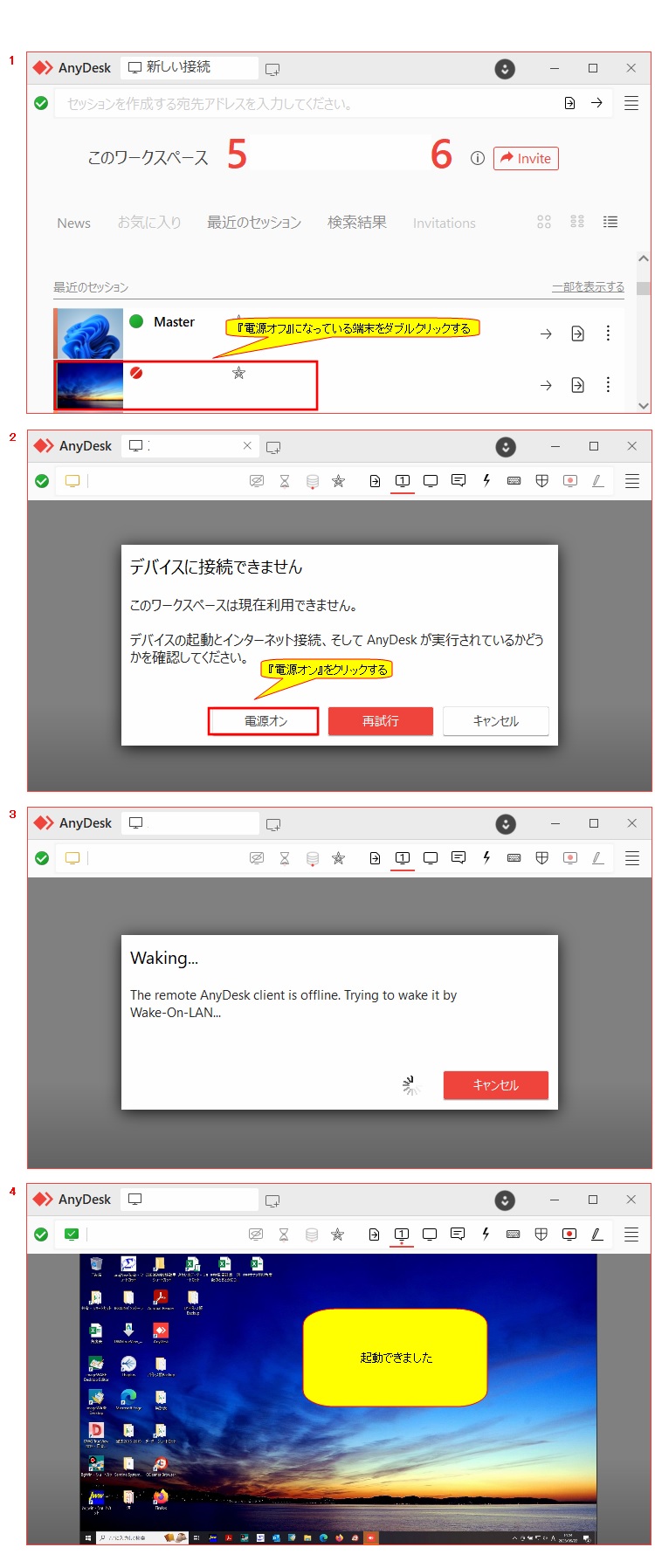Toggle favorite star in the デバイスに接続できません window toolbar

coord(339,481)
